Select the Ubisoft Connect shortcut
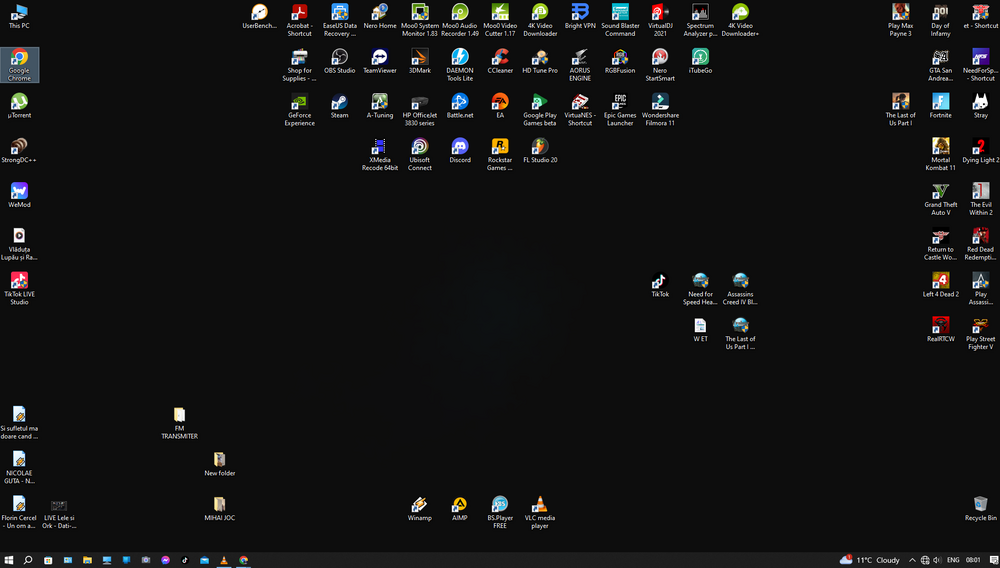The image size is (1000, 568). point(420,154)
